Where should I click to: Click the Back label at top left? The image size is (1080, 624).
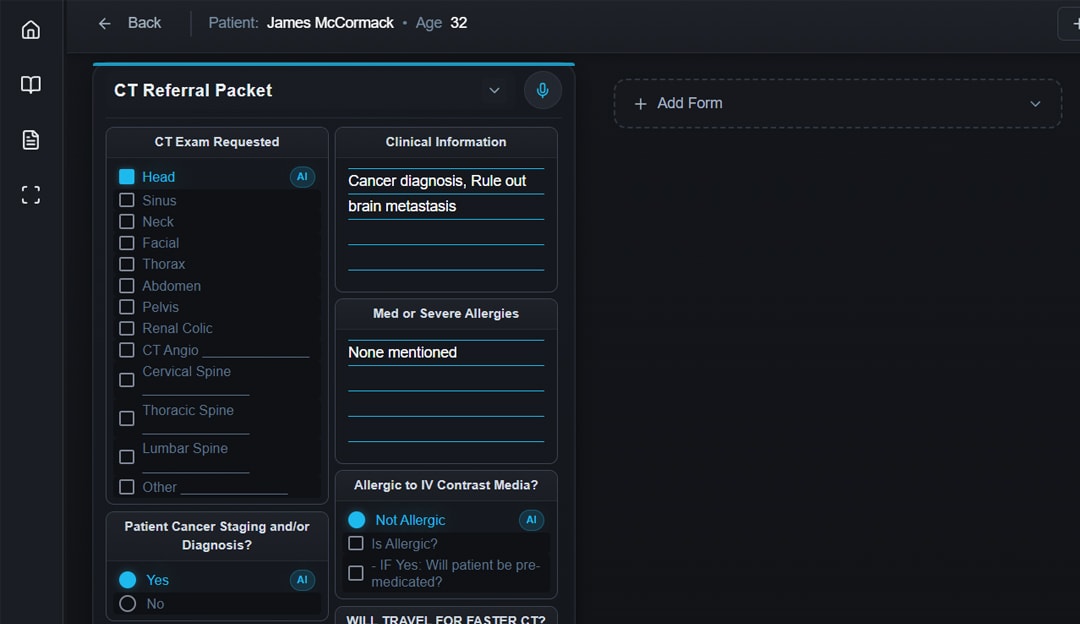click(143, 22)
